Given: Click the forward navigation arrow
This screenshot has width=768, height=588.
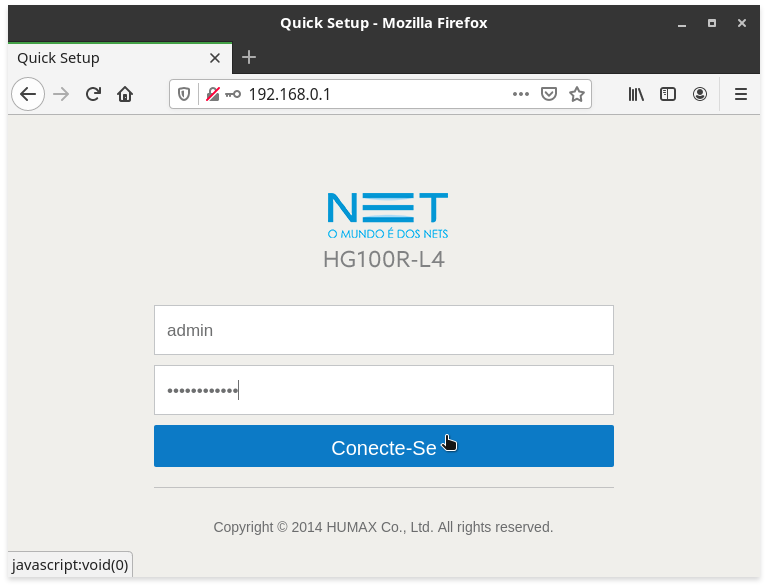Looking at the screenshot, I should coord(61,94).
